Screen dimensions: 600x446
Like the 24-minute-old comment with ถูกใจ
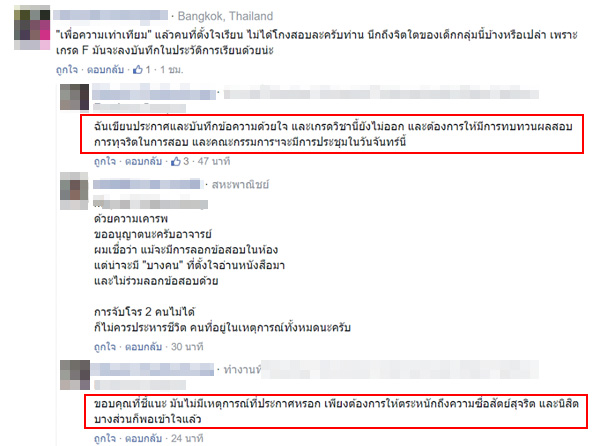105,438
